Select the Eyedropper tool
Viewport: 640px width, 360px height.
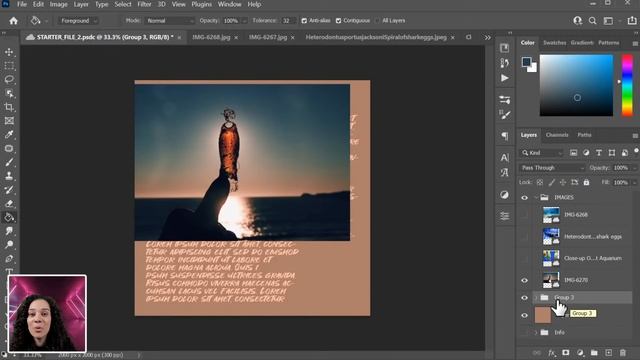[9, 134]
